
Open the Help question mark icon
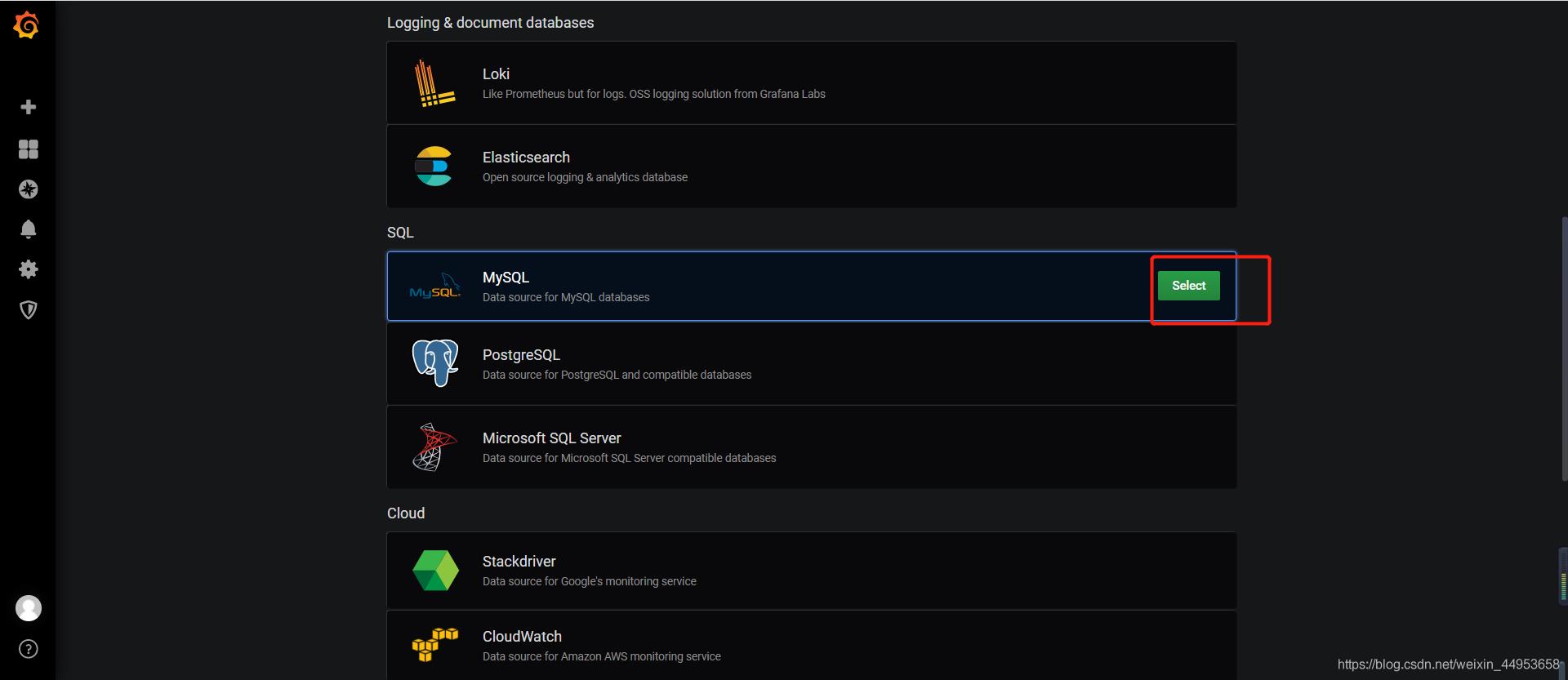tap(28, 649)
